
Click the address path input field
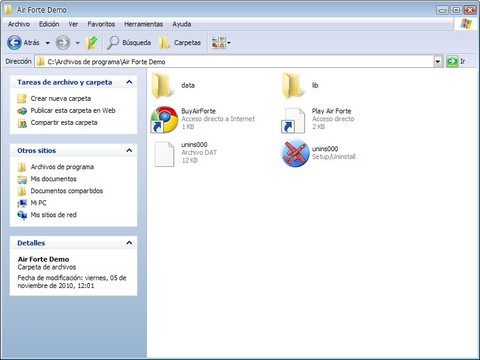tap(235, 61)
